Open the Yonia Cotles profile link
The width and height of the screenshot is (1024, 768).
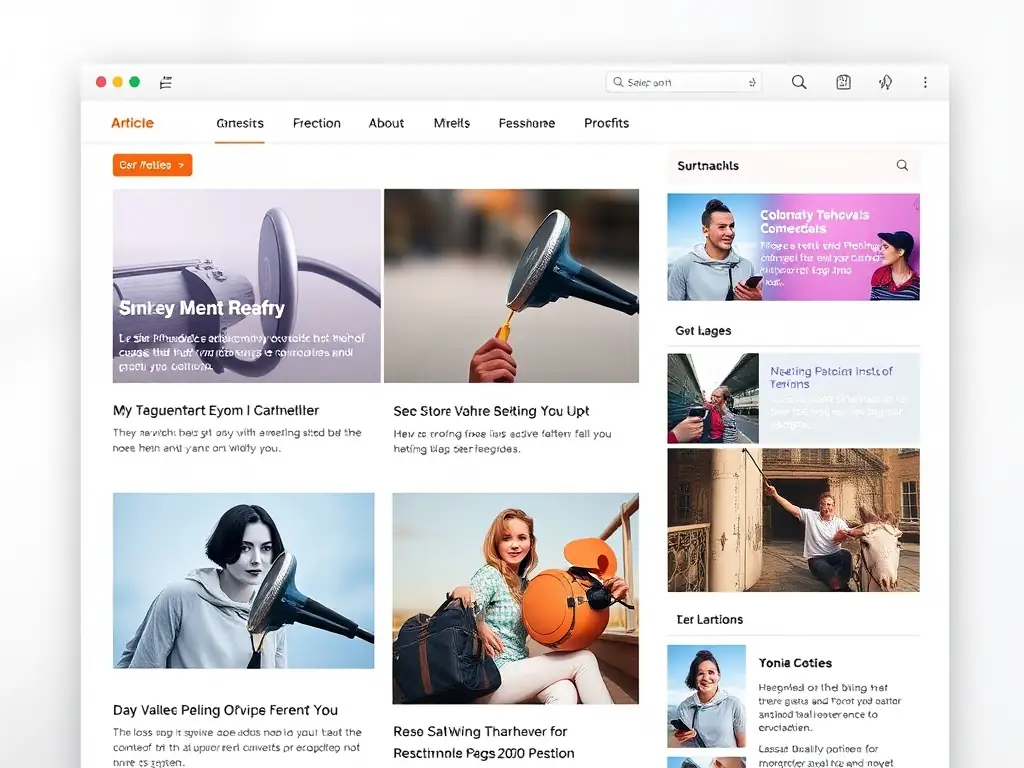point(795,663)
